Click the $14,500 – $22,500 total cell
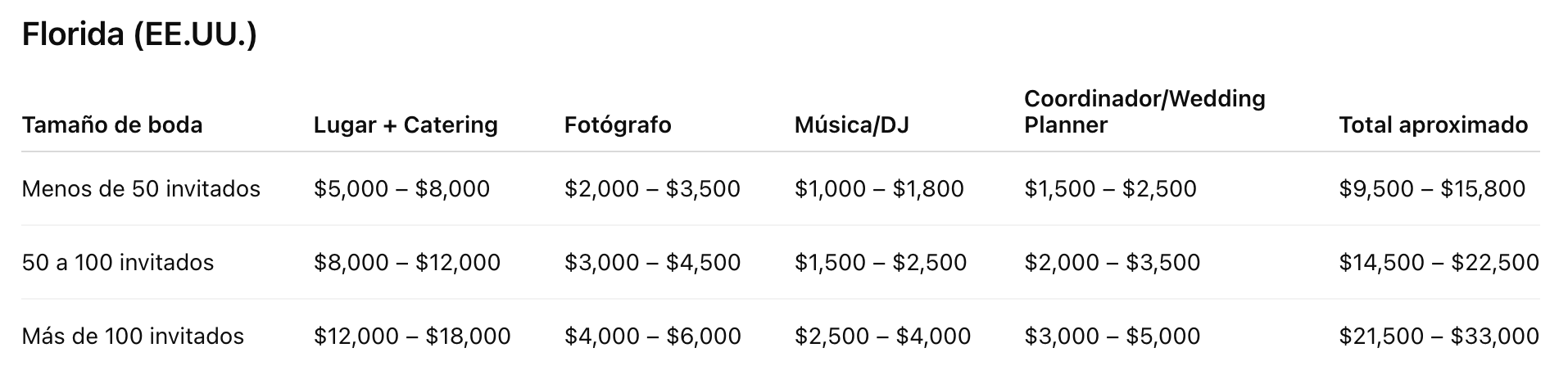This screenshot has width=1568, height=375. 1439,263
